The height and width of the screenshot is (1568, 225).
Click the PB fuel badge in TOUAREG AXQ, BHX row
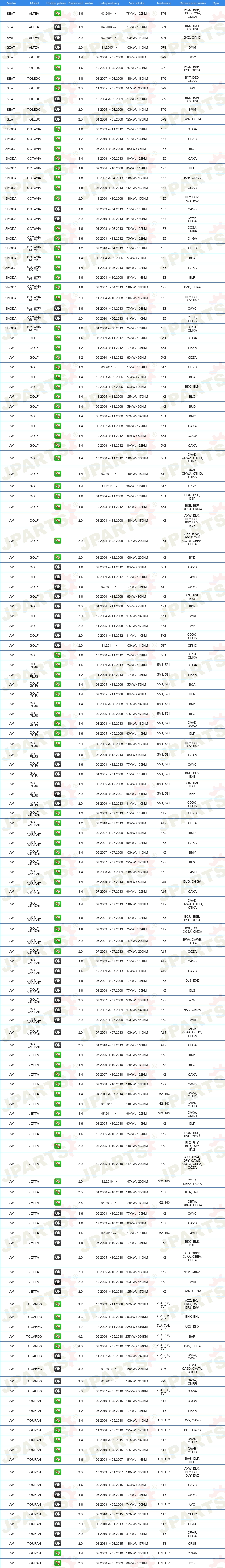[x=57, y=1326]
